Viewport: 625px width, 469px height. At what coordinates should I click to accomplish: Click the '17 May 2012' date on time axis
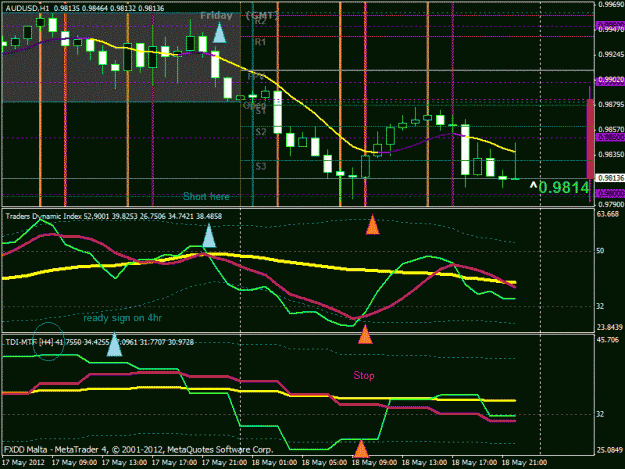[24, 463]
